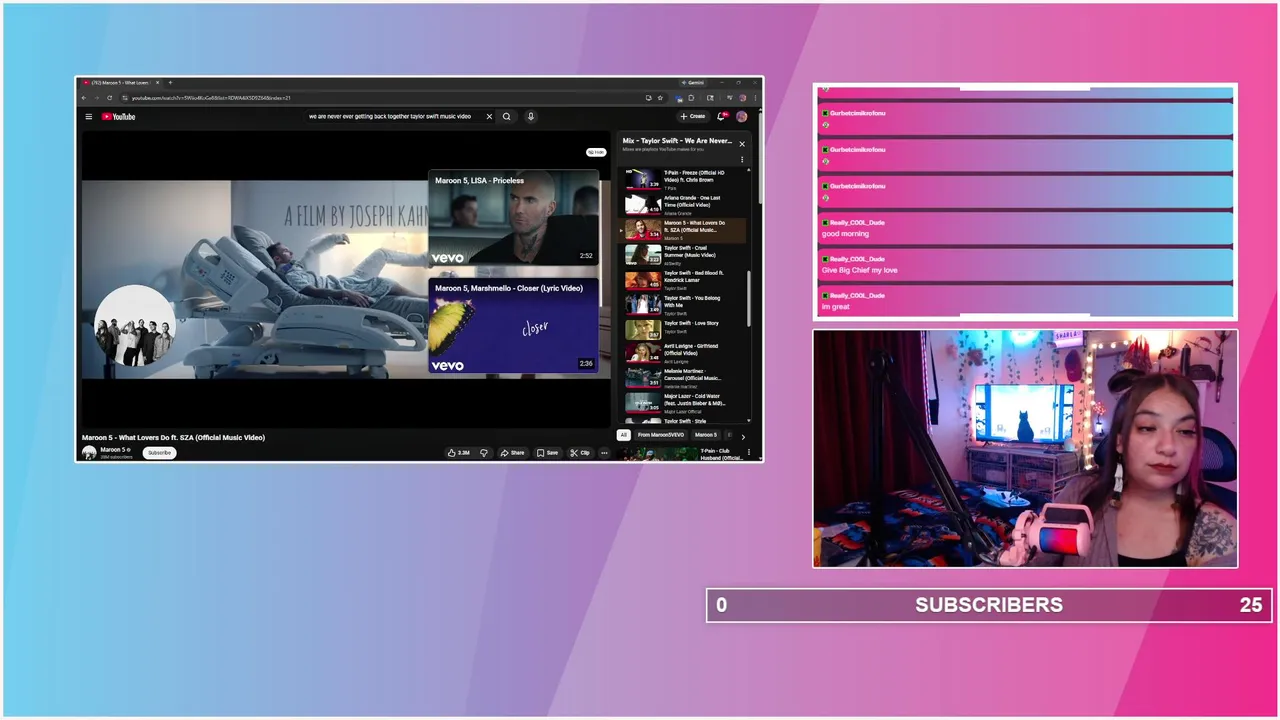Image resolution: width=1280 pixels, height=720 pixels.
Task: Click Gemini button in the browser title bar
Action: [x=693, y=83]
